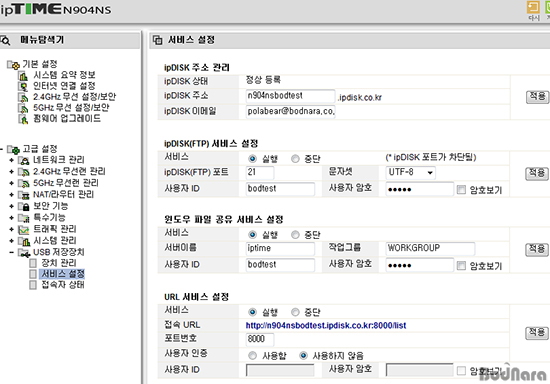Click the 기본 설정 folder icon

(14, 65)
